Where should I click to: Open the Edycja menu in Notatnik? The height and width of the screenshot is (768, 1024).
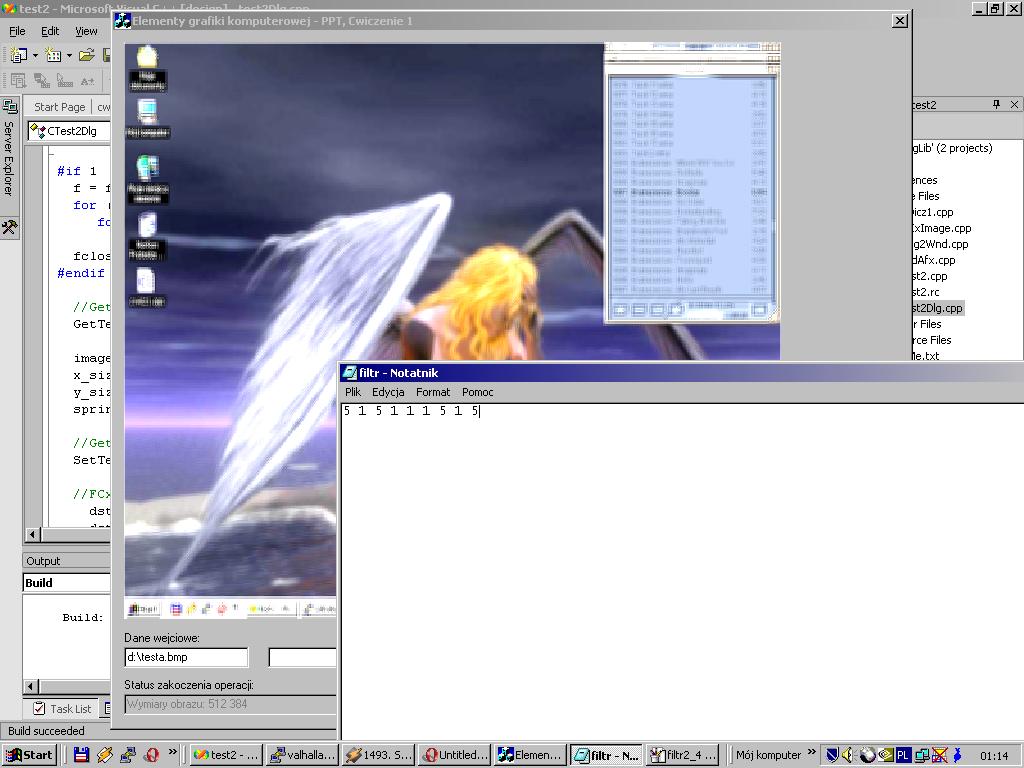(x=388, y=392)
